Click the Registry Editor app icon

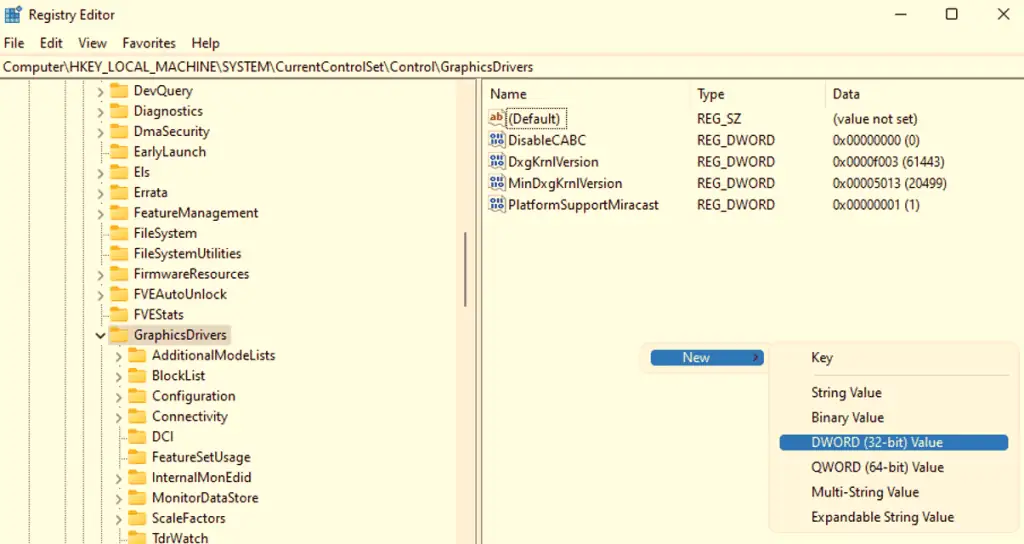pyautogui.click(x=13, y=14)
